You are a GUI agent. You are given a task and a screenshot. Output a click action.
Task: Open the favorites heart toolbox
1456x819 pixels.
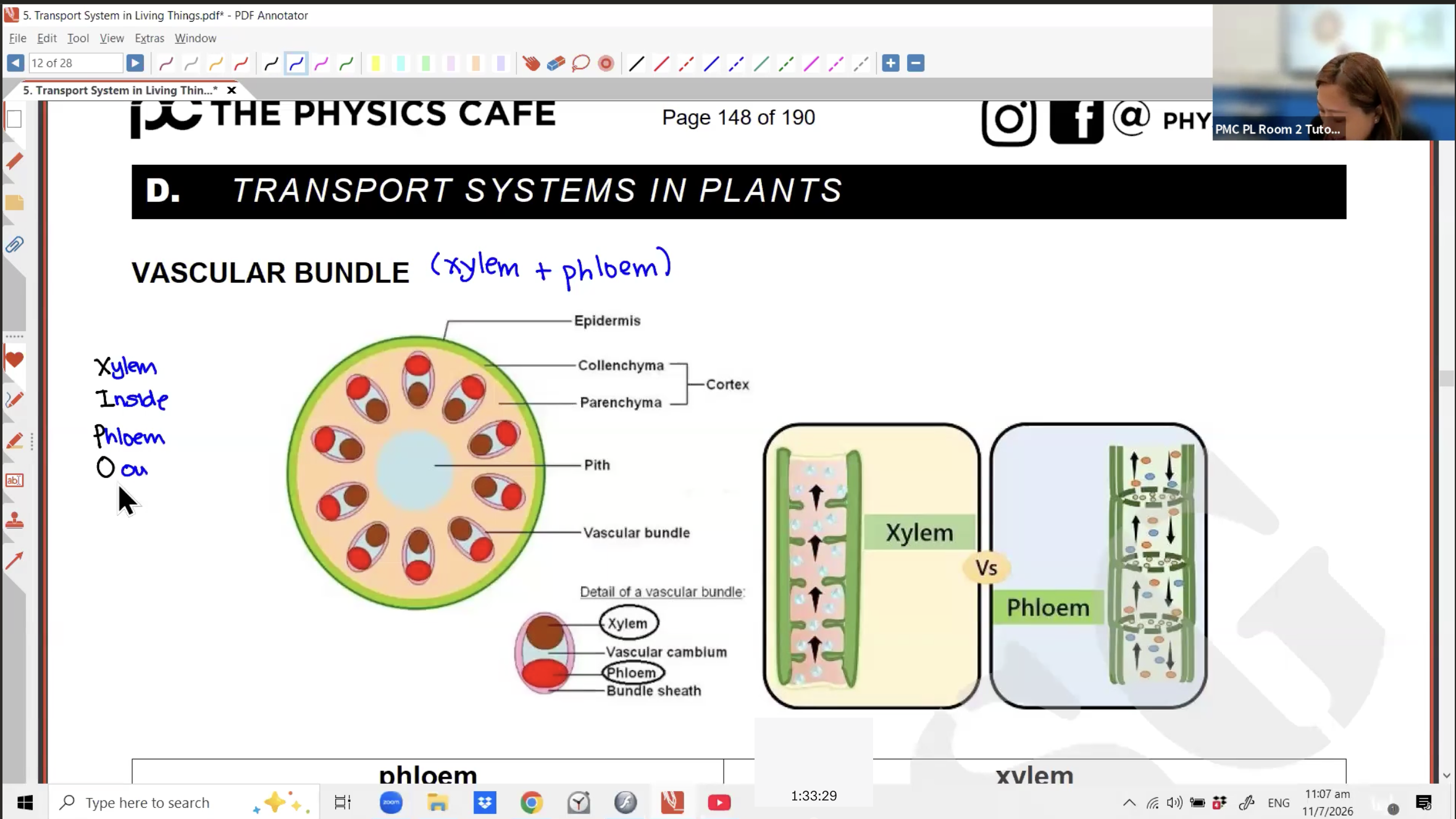(x=14, y=359)
